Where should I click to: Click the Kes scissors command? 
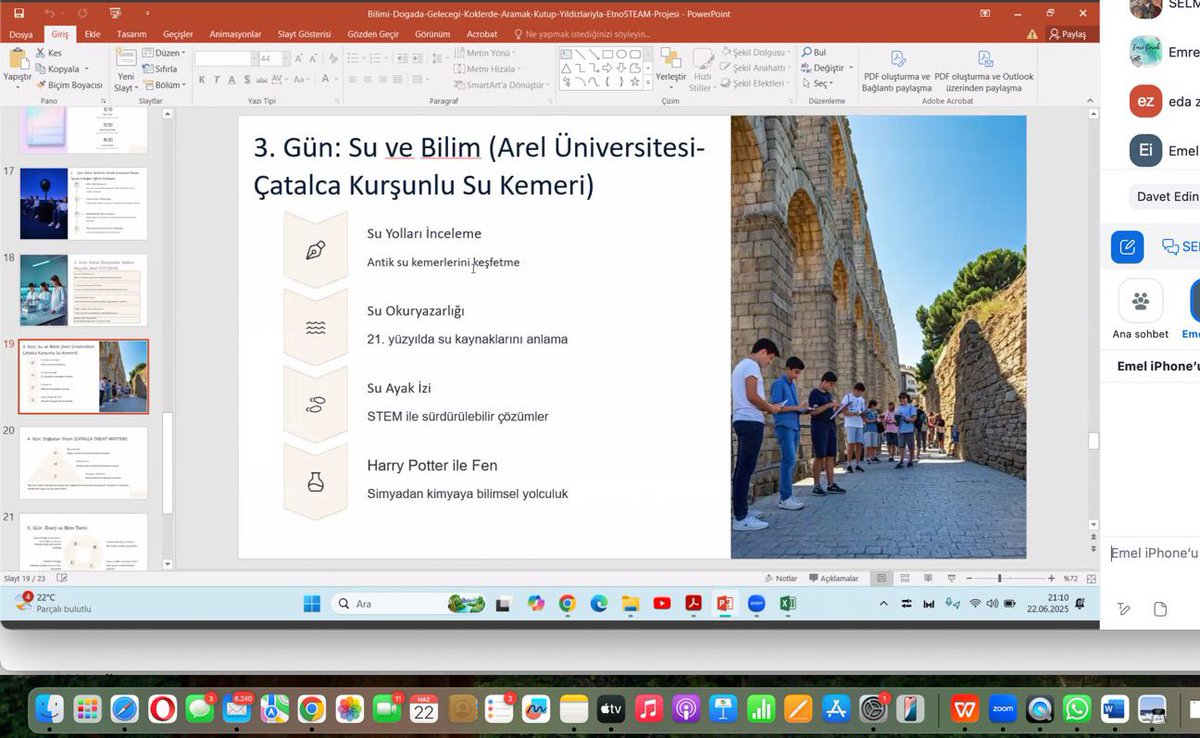click(48, 53)
